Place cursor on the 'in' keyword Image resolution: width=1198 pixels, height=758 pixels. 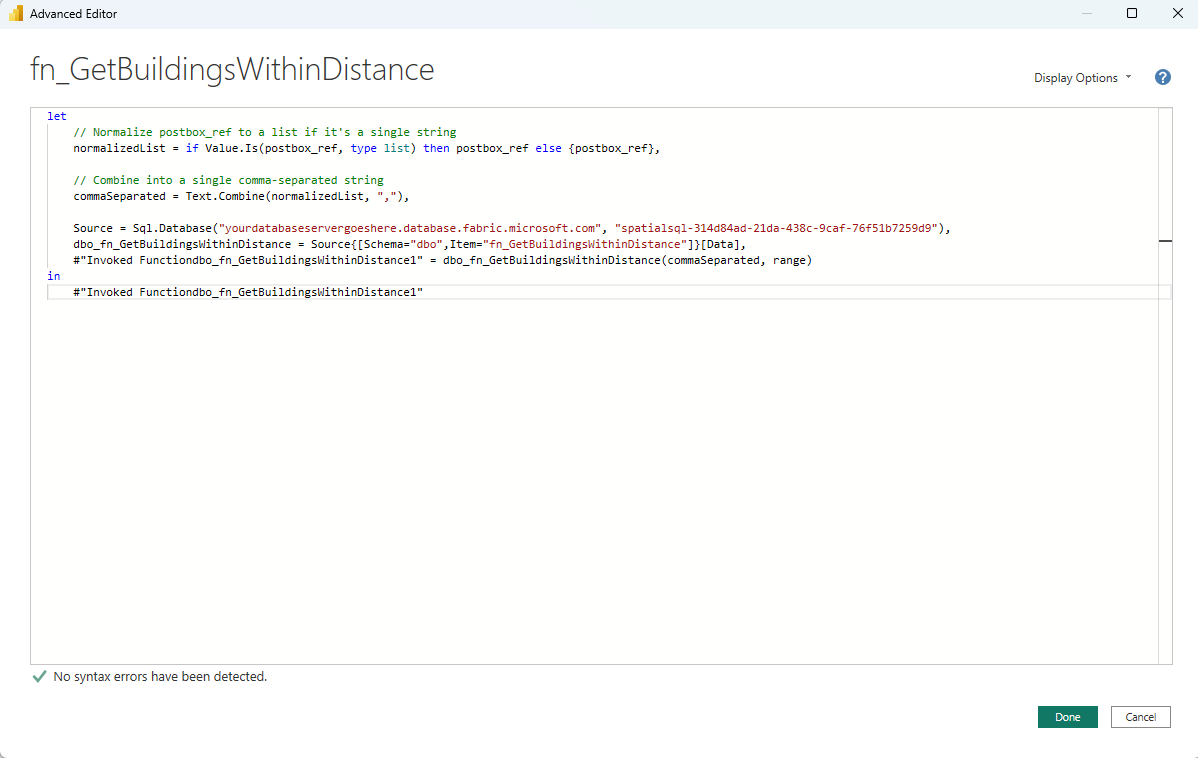tap(52, 276)
